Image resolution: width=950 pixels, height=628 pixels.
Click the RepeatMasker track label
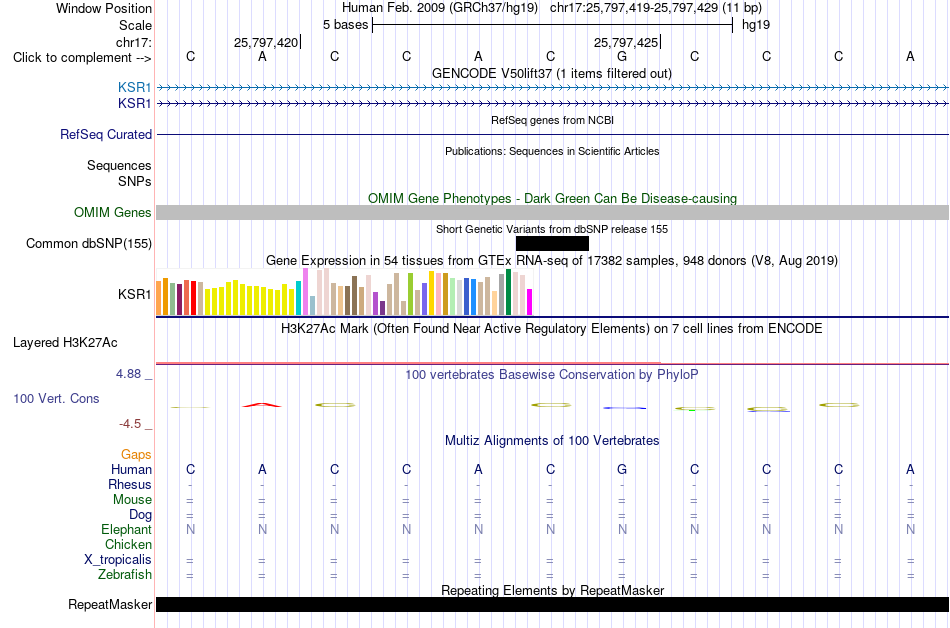pos(110,604)
